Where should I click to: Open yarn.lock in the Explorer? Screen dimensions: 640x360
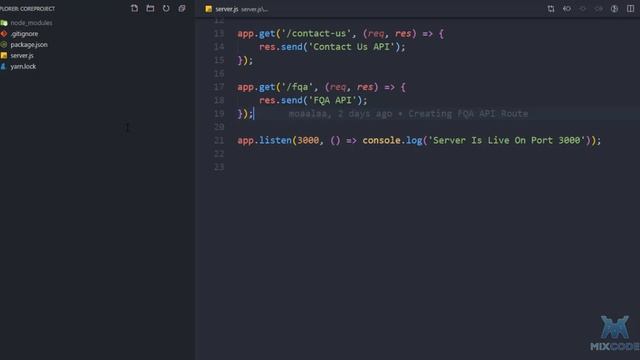coord(23,66)
